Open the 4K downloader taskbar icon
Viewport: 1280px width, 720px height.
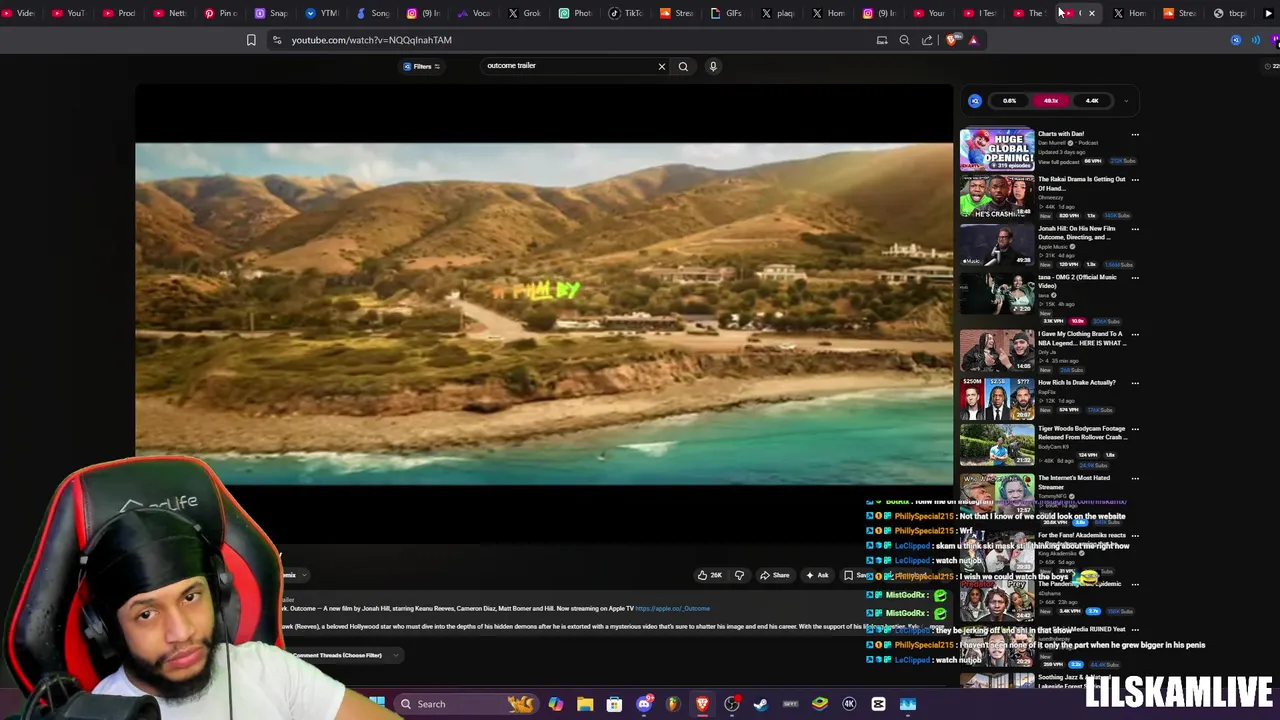click(849, 704)
